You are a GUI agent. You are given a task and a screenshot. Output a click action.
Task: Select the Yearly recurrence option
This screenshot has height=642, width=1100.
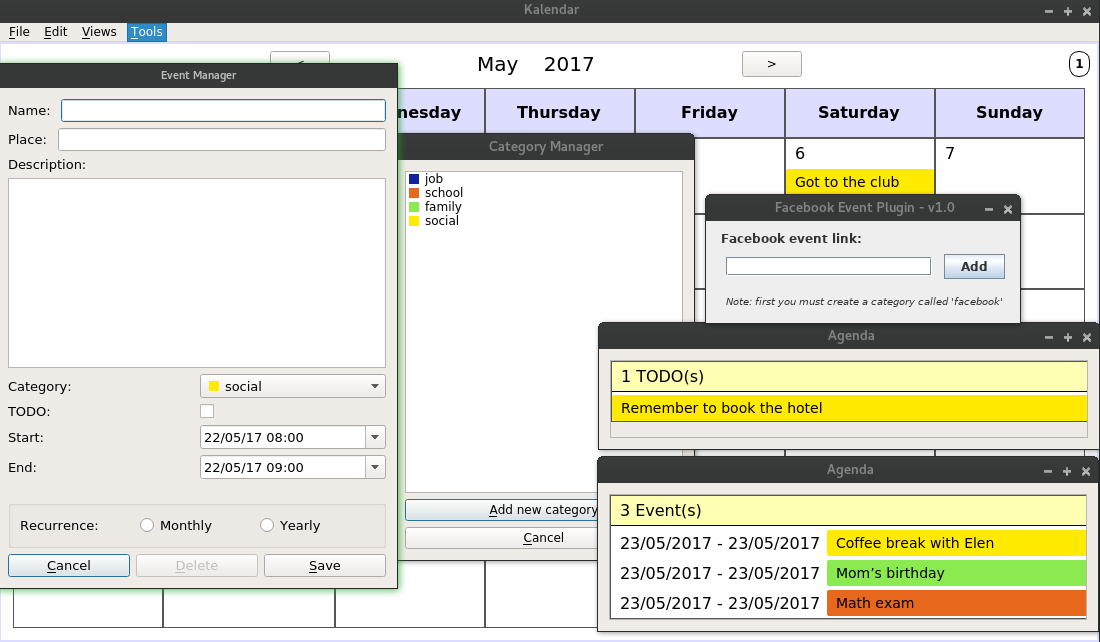click(x=266, y=524)
